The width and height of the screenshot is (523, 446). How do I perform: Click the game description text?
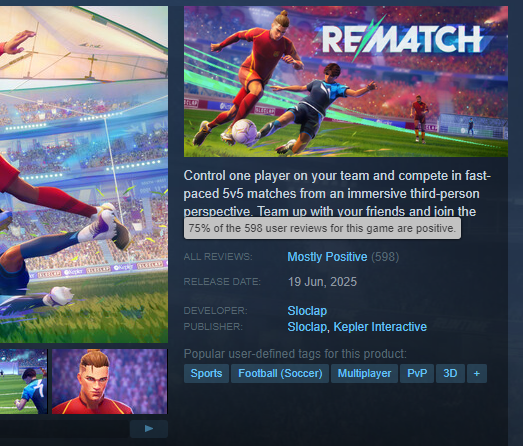[337, 193]
